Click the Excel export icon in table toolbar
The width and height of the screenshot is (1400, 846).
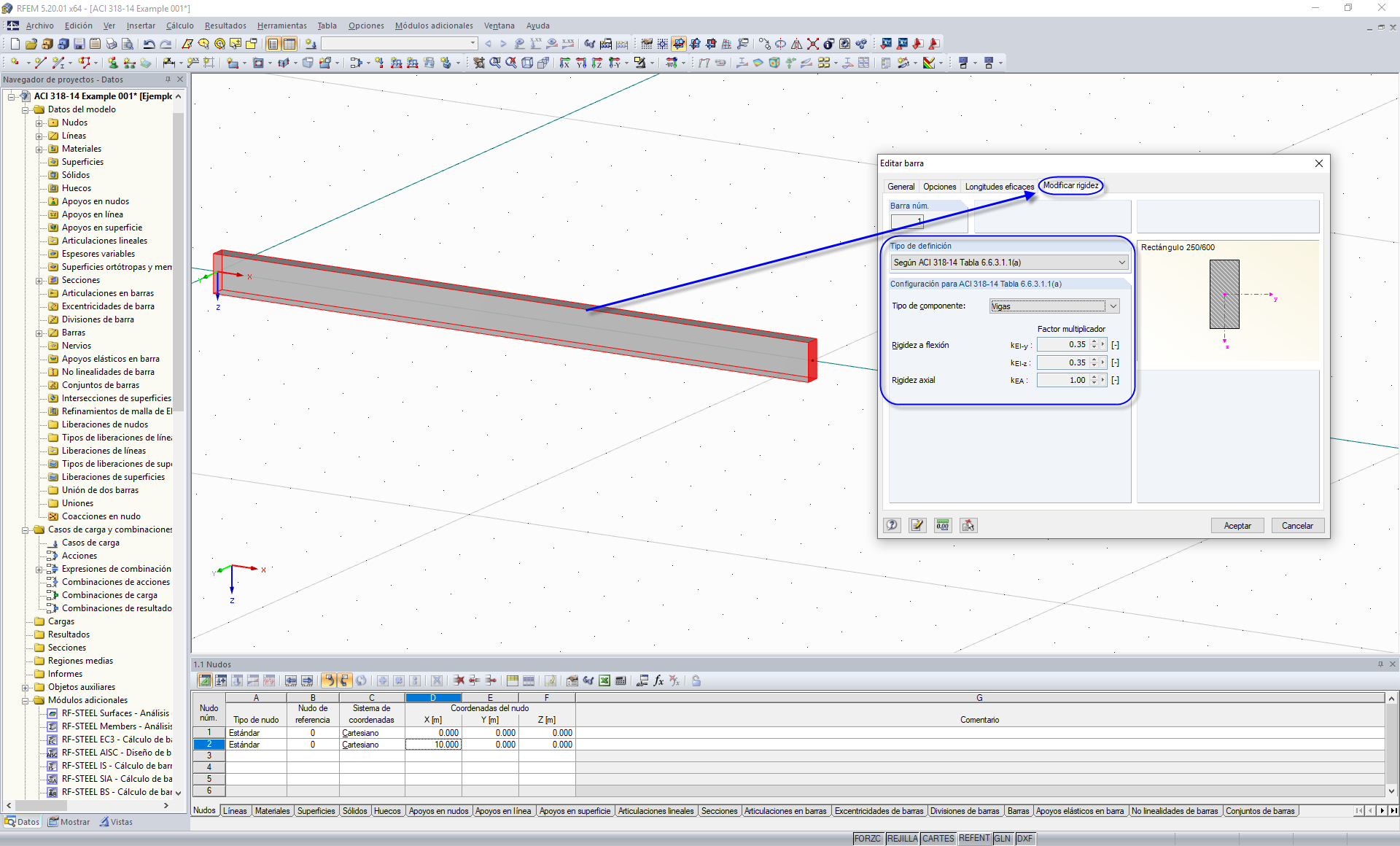pyautogui.click(x=604, y=680)
